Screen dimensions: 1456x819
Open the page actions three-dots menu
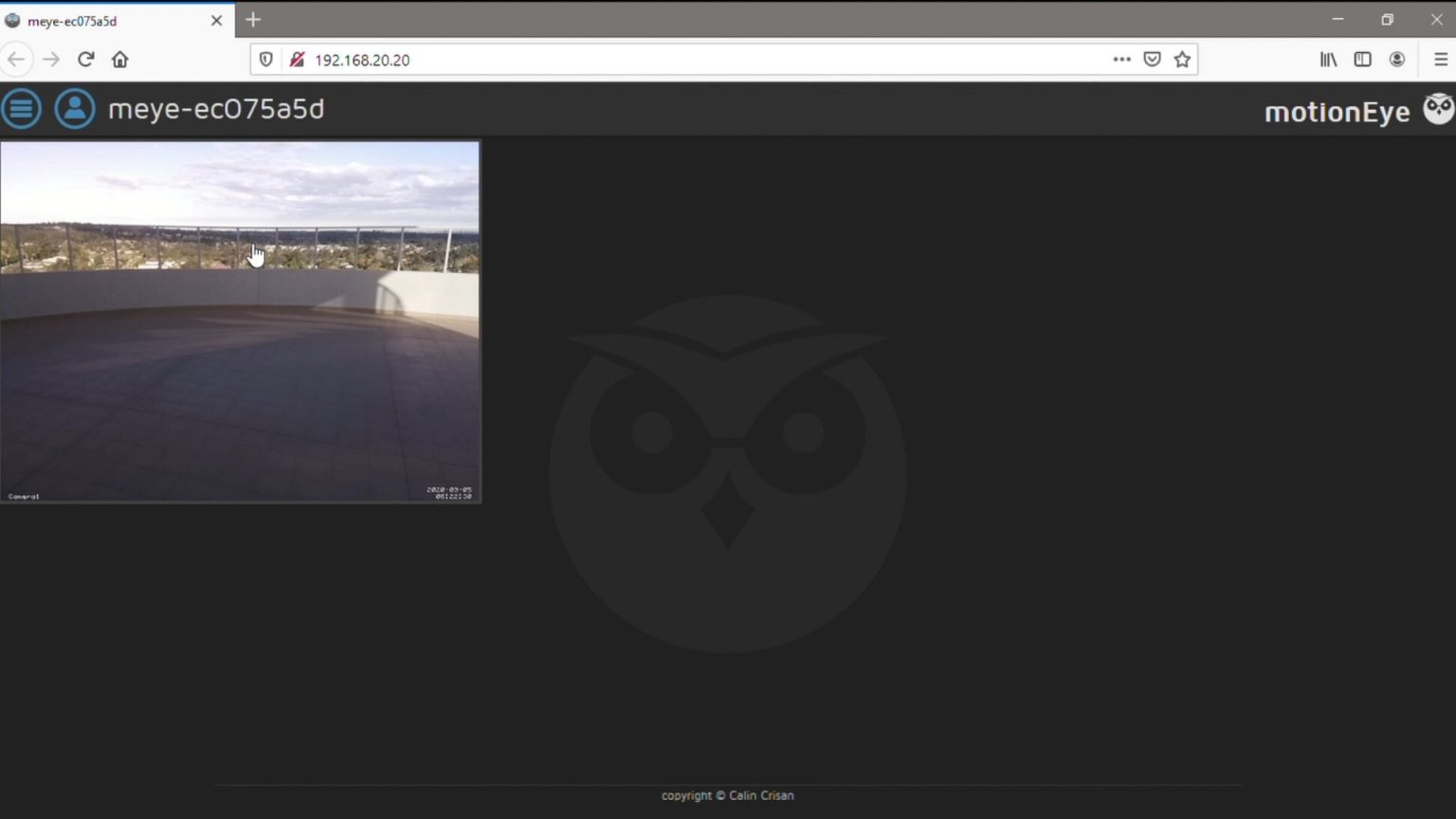pyautogui.click(x=1121, y=59)
